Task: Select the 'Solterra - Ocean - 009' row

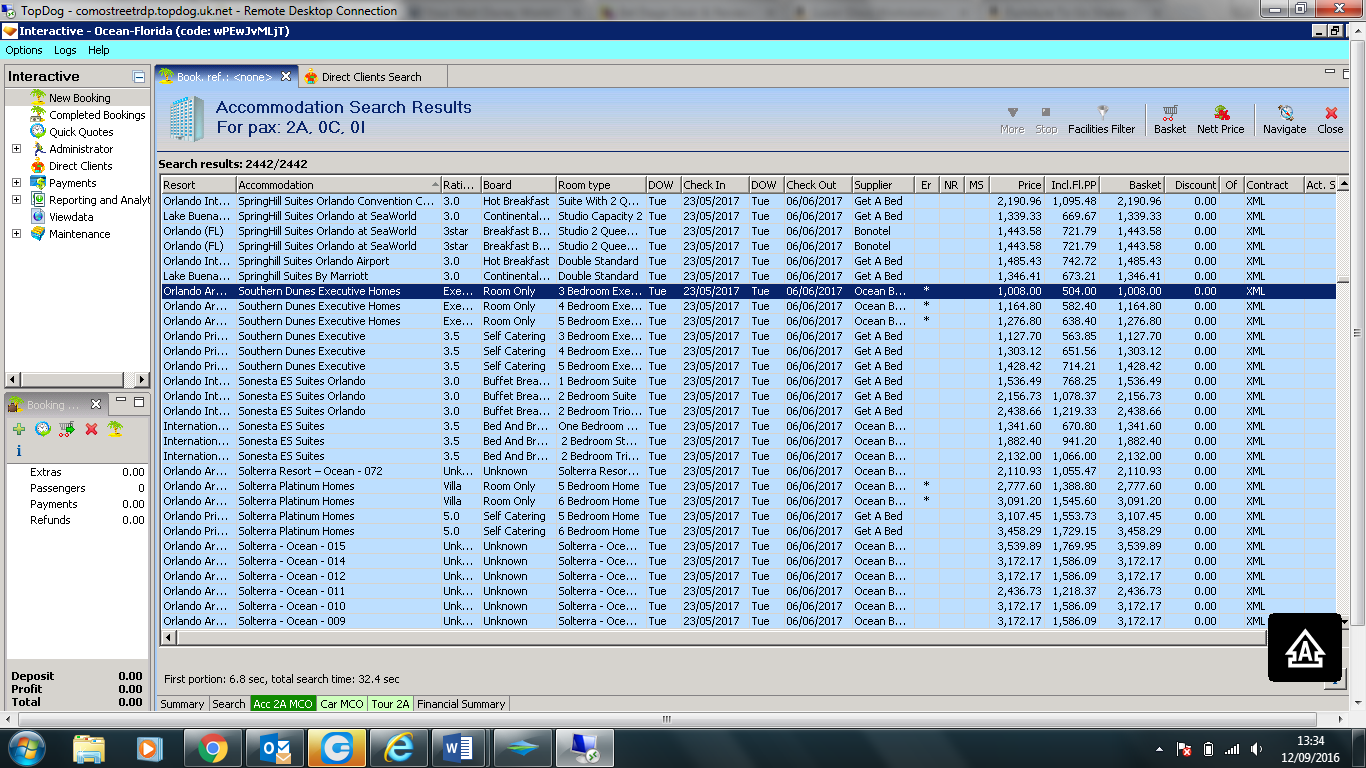Action: tap(748, 621)
